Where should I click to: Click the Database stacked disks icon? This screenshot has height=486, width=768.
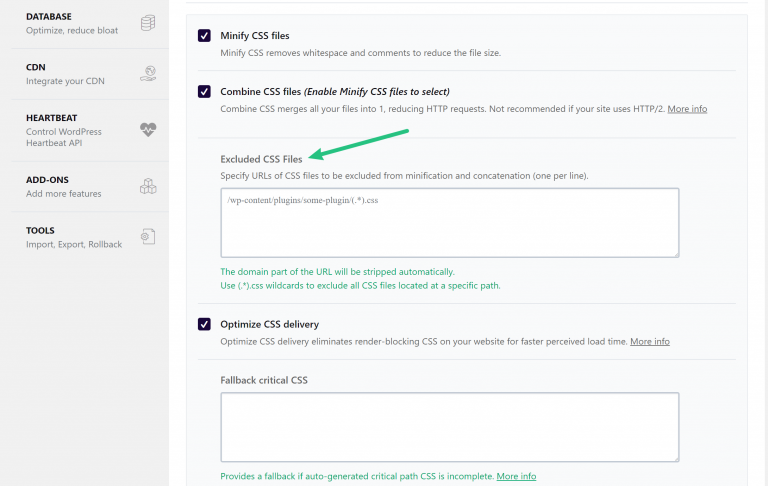pyautogui.click(x=148, y=23)
